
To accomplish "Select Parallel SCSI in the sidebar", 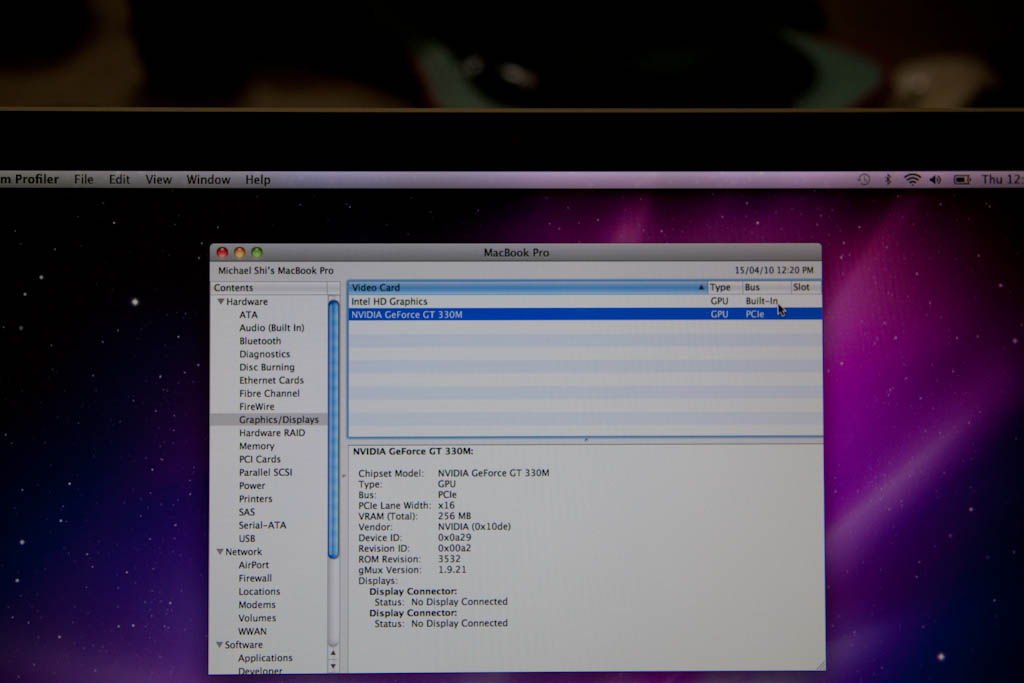I will (265, 472).
